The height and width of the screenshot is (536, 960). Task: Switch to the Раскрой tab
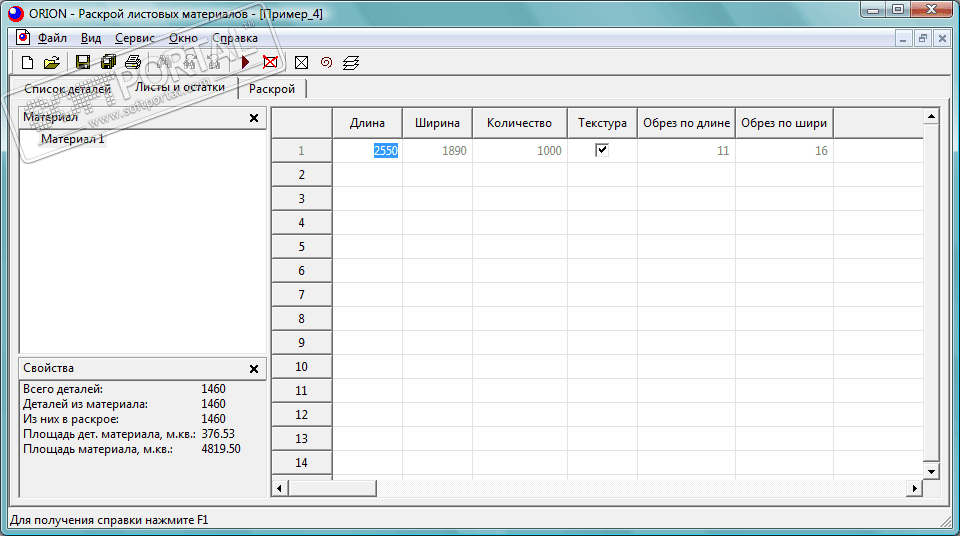click(x=272, y=89)
